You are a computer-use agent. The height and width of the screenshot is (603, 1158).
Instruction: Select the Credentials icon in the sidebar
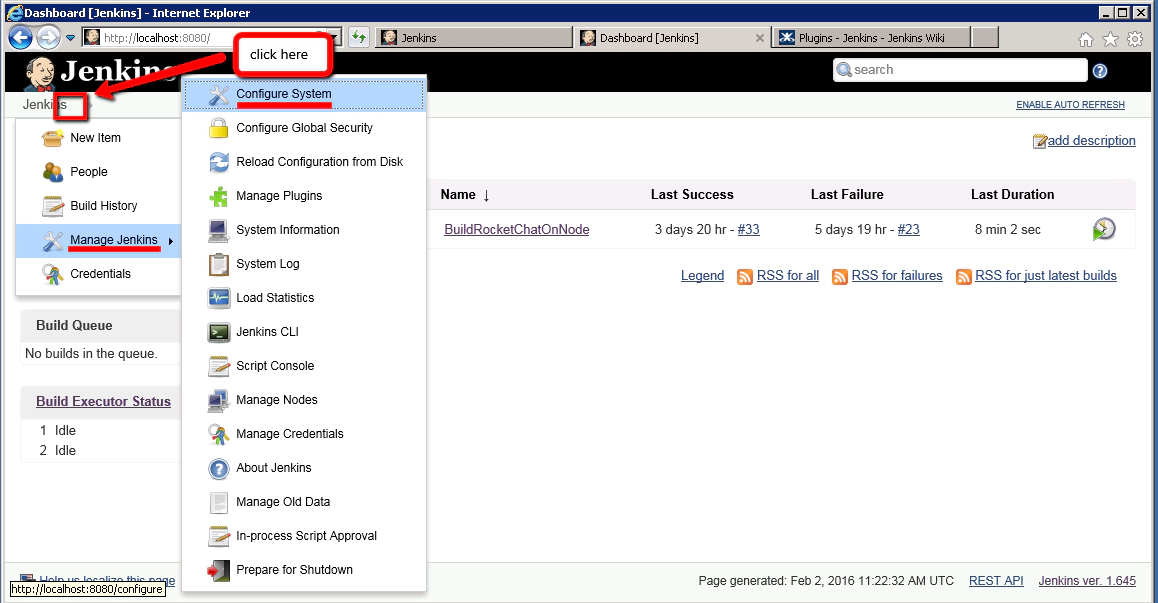pos(54,272)
